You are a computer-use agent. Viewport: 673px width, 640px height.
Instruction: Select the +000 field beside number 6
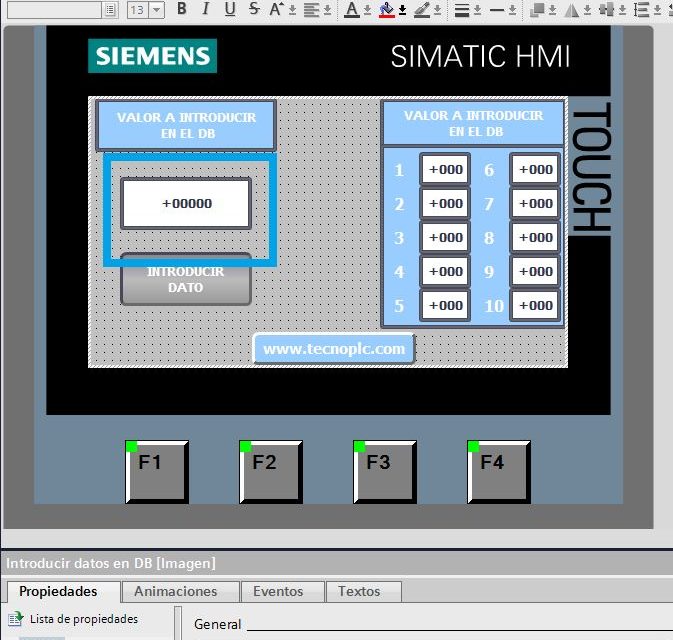tap(535, 170)
